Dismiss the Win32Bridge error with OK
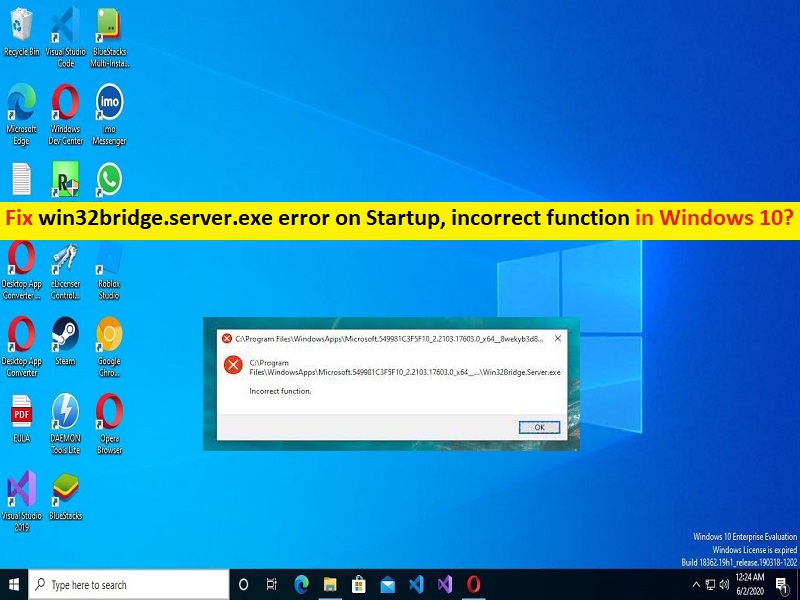 [539, 427]
